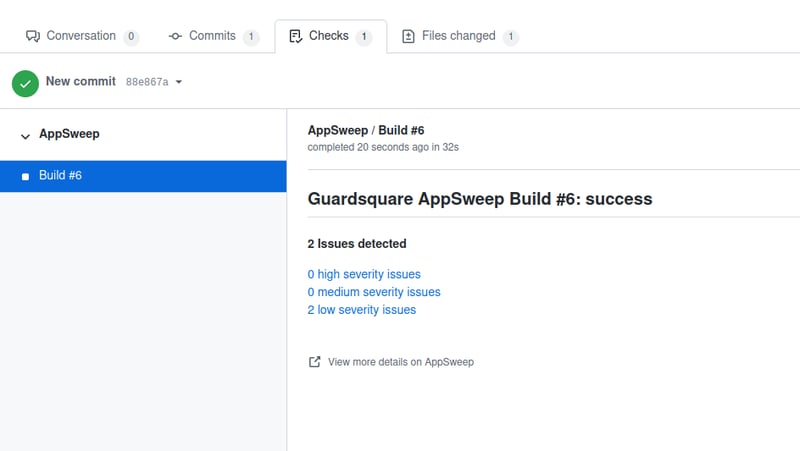Open the Conversation tab
Viewport: 800px width, 451px height.
[x=82, y=36]
